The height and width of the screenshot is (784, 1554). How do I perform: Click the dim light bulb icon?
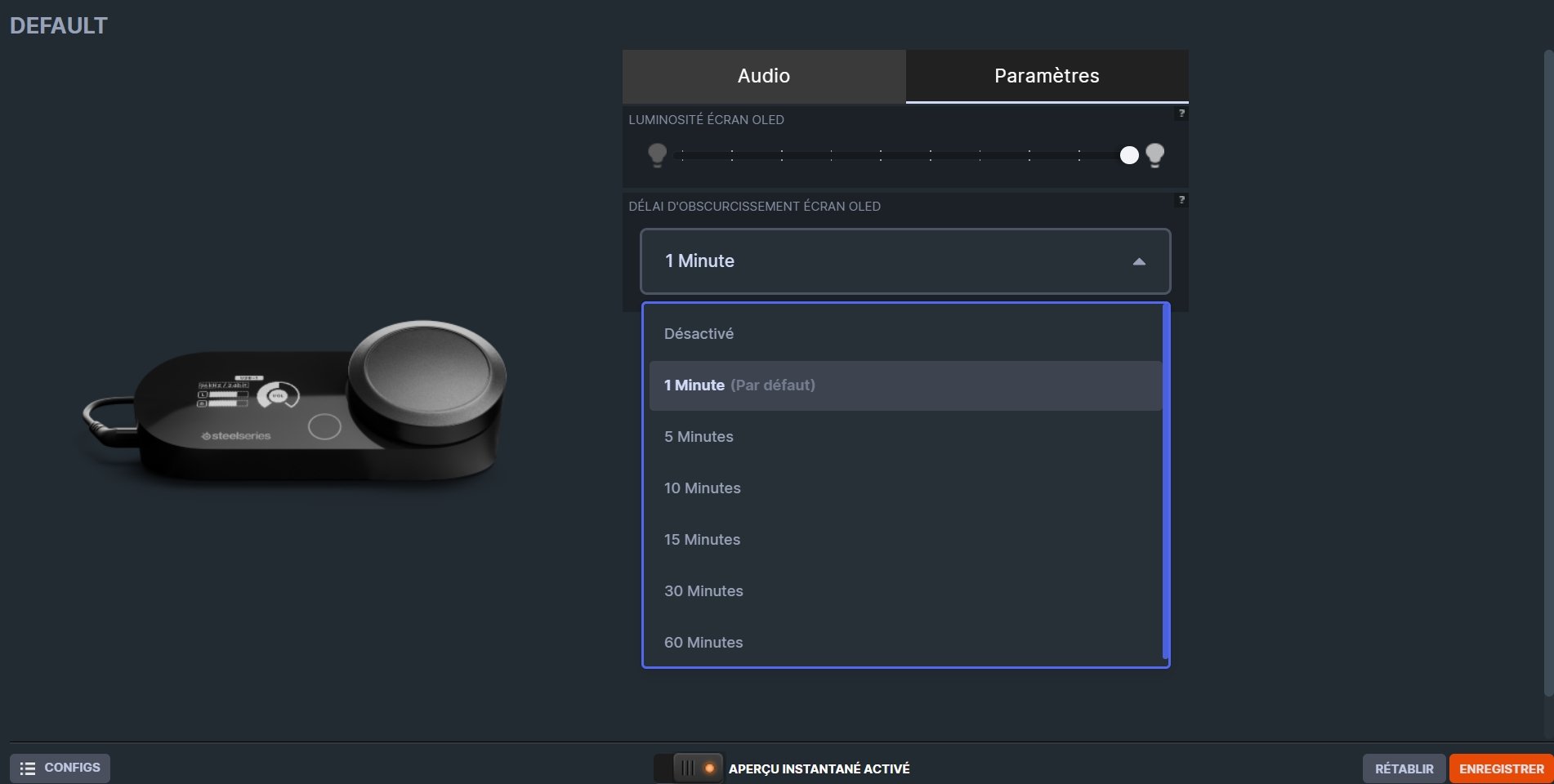tap(657, 155)
